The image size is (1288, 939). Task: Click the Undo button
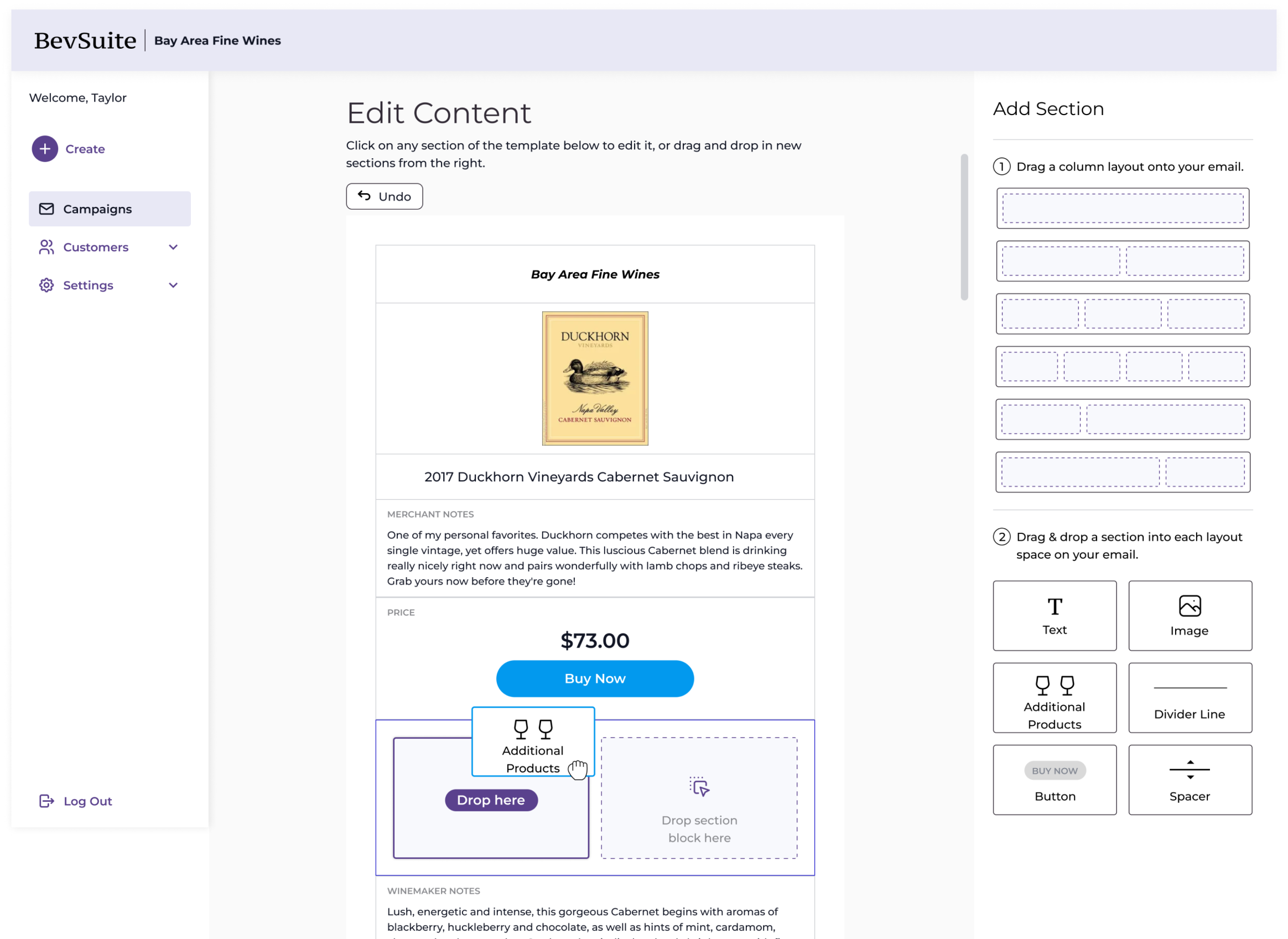click(384, 196)
